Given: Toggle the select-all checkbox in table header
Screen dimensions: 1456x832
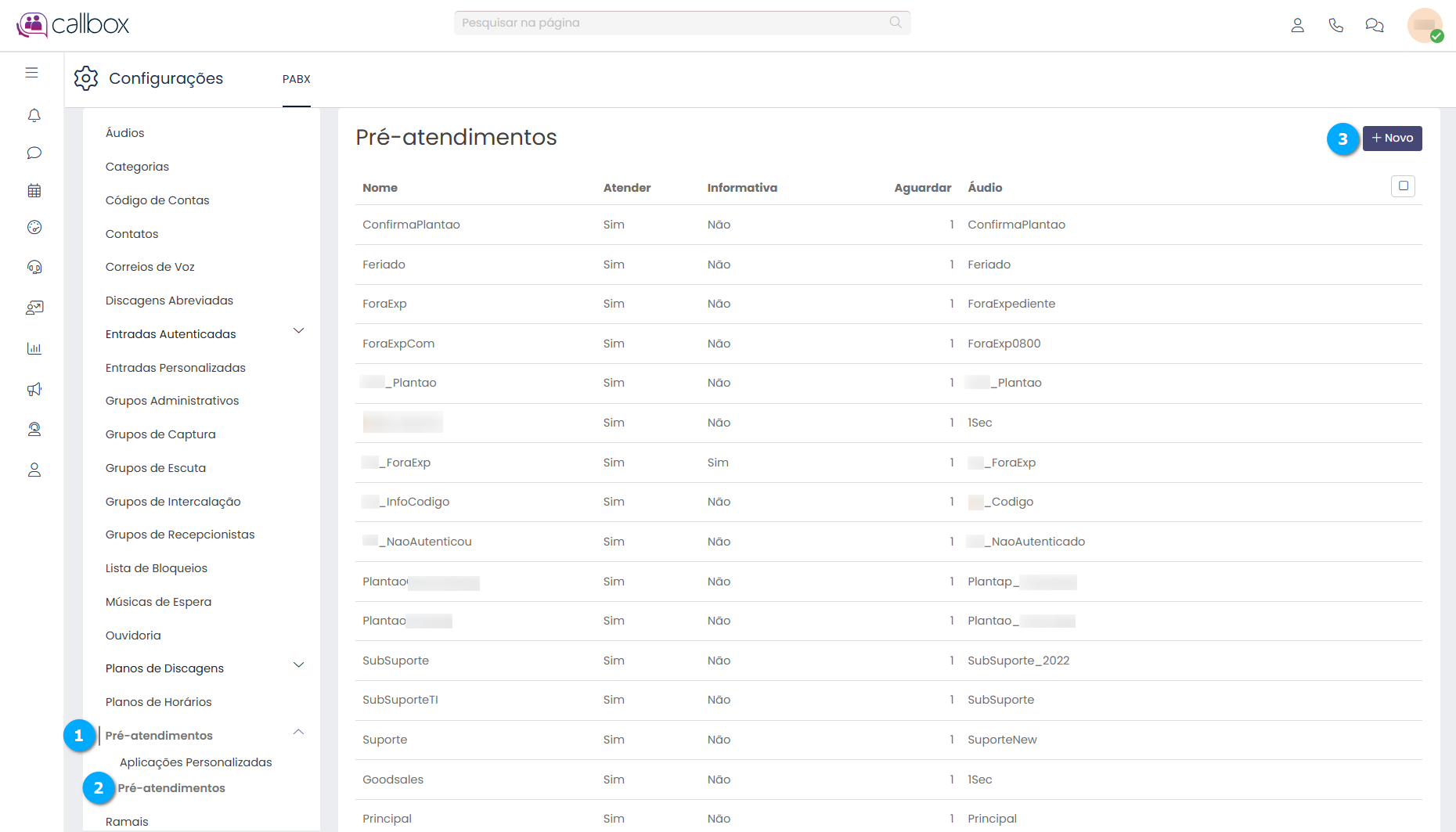Looking at the screenshot, I should coord(1403,186).
